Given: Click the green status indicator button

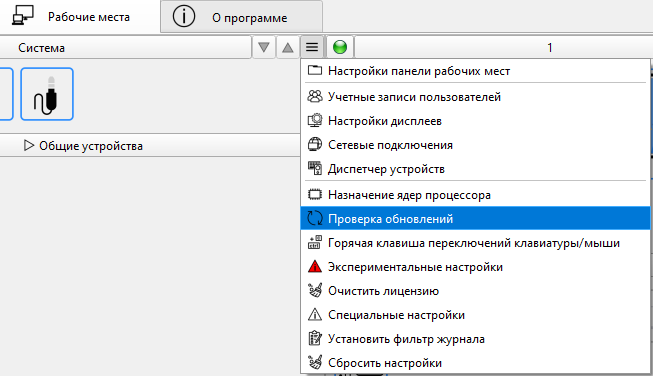Looking at the screenshot, I should point(340,47).
